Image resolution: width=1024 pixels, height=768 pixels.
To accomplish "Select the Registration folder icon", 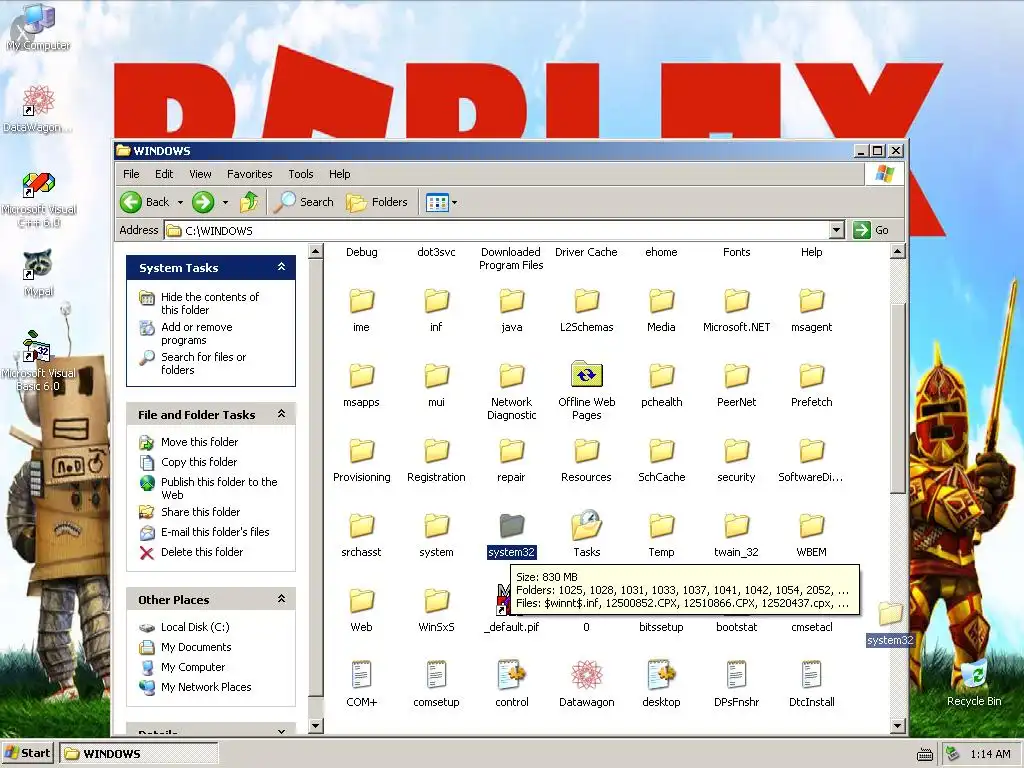I will [x=436, y=450].
